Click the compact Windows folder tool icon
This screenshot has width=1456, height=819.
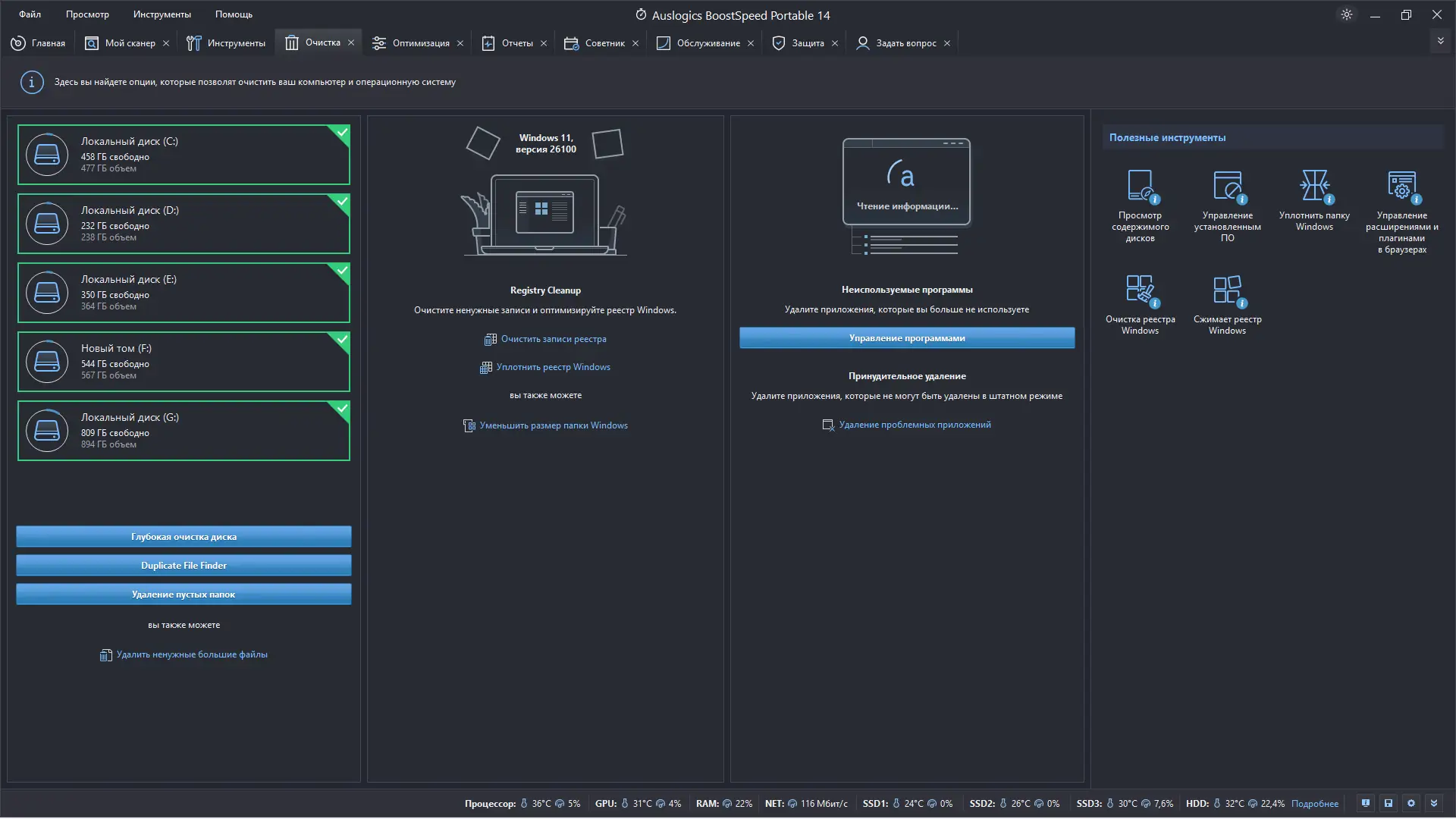1314,187
